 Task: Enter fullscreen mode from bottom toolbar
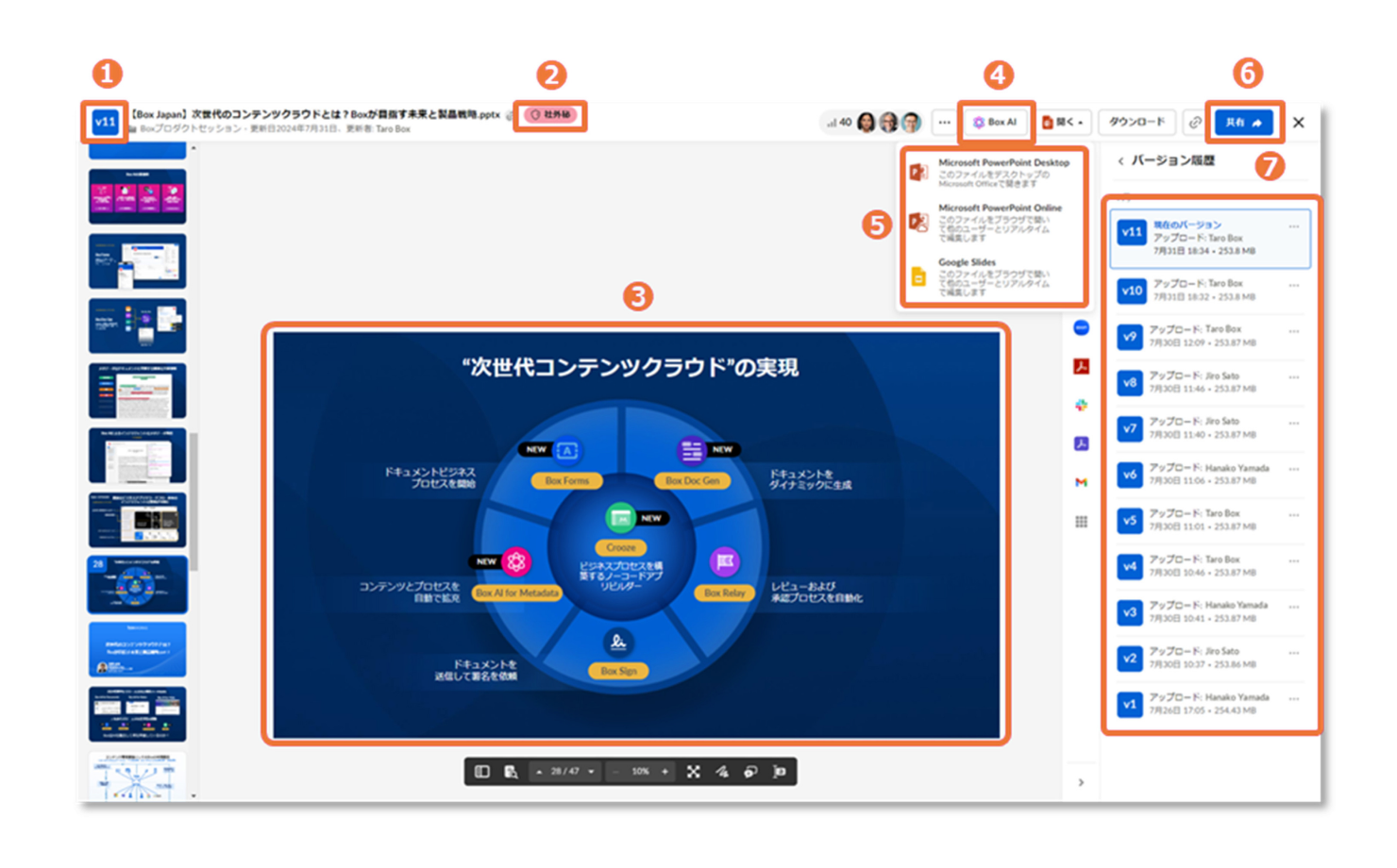(x=694, y=772)
